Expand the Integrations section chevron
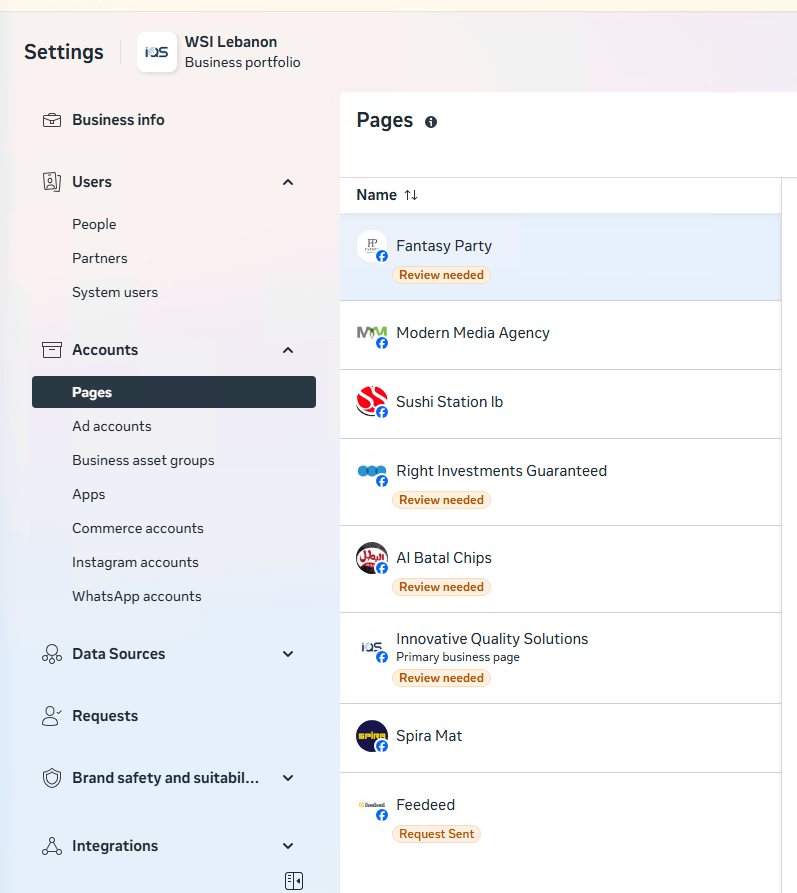Image resolution: width=797 pixels, height=893 pixels. [288, 846]
